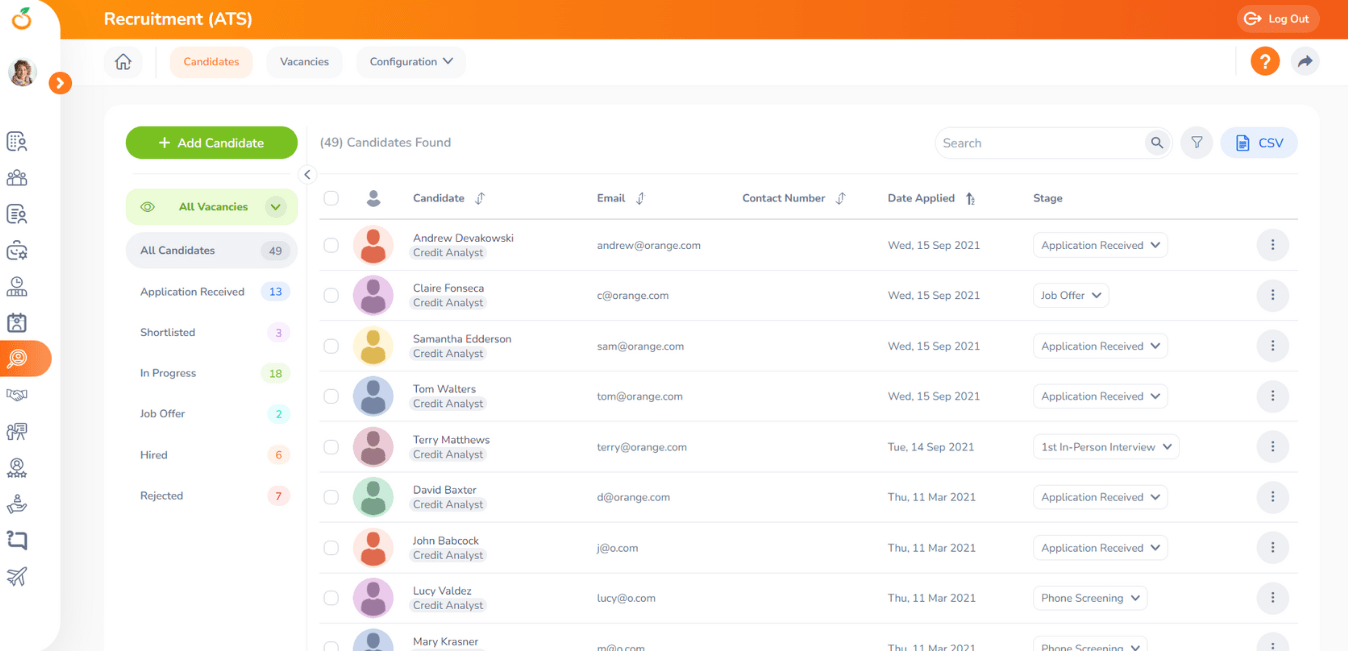Run search with the magnifier icon
The image size is (1348, 651).
point(1156,142)
